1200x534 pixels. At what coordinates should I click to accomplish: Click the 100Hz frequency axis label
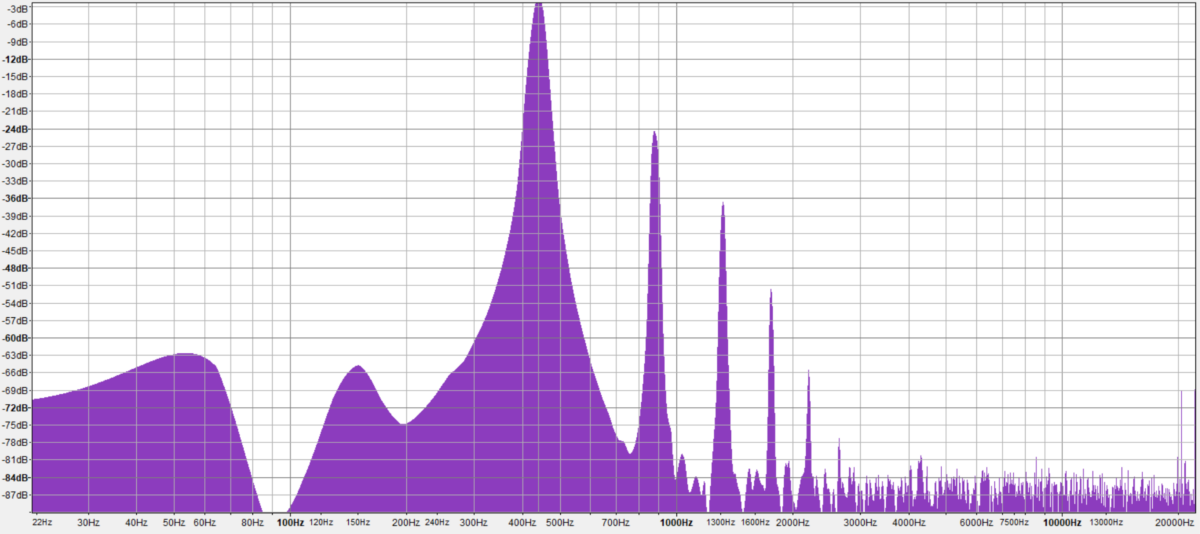[290, 522]
